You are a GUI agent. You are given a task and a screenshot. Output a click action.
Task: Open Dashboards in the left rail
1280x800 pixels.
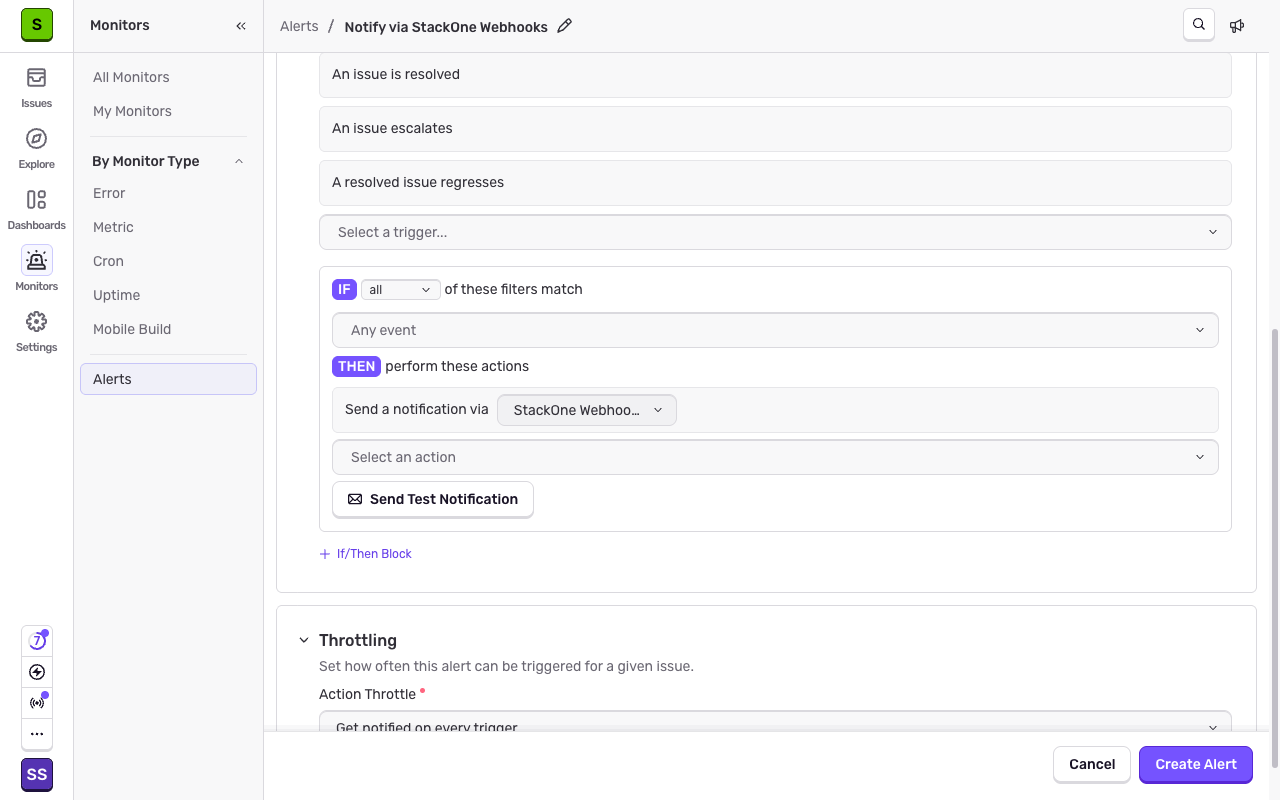click(37, 210)
